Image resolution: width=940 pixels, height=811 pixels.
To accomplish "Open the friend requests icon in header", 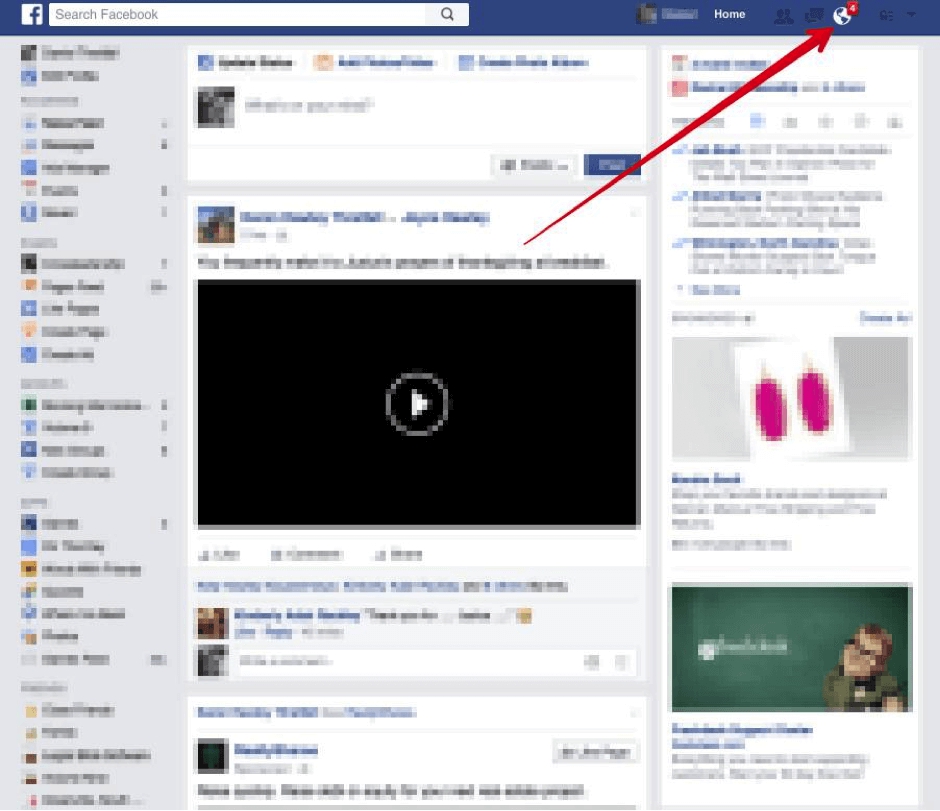I will coord(784,15).
